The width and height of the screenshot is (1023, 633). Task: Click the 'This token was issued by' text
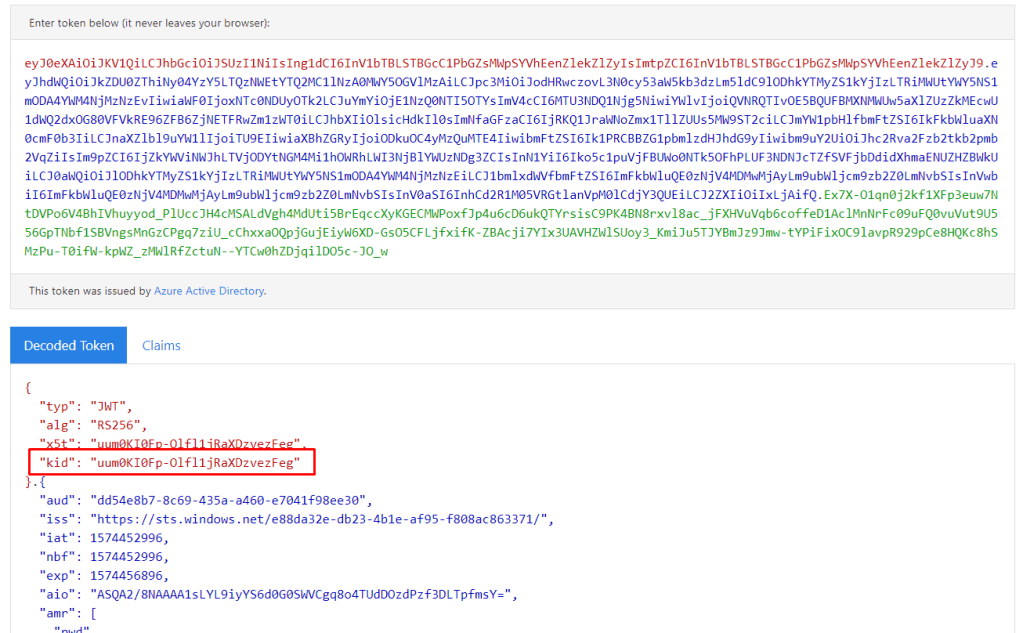(x=90, y=291)
